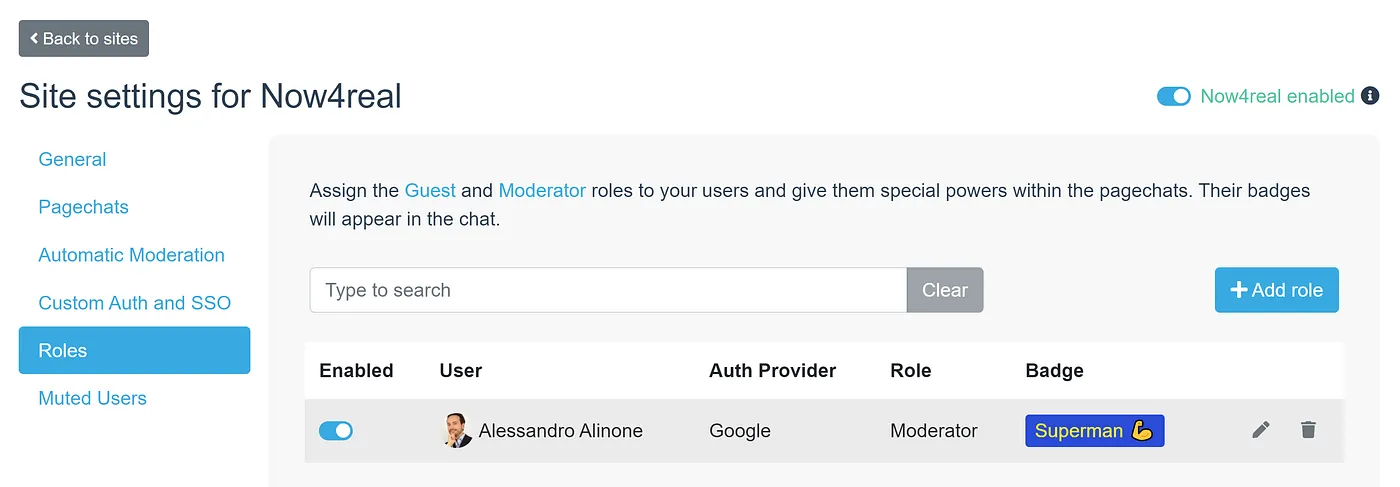Open the Pagechats settings section

point(83,207)
